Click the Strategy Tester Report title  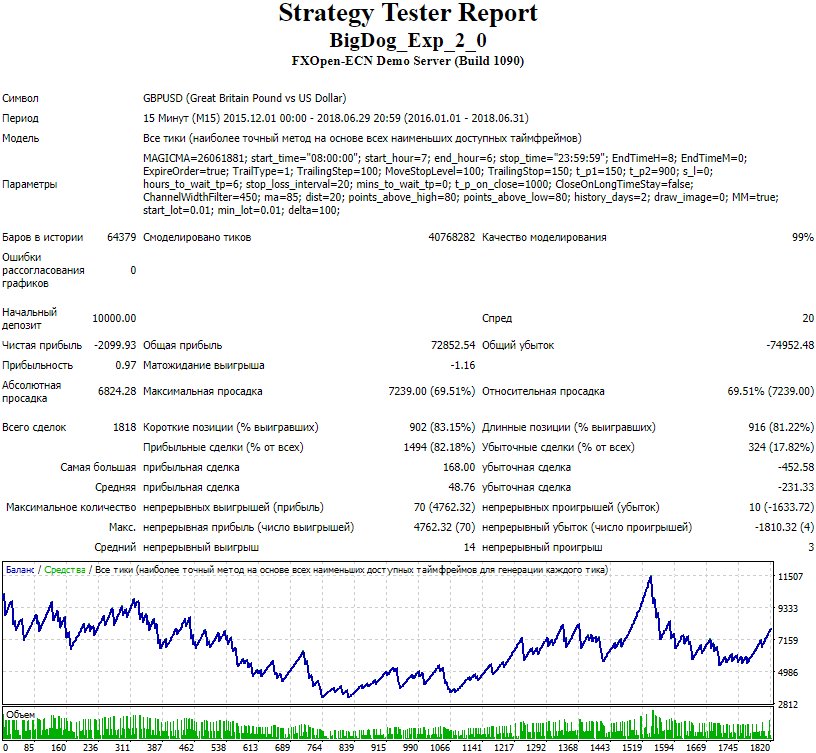[408, 14]
